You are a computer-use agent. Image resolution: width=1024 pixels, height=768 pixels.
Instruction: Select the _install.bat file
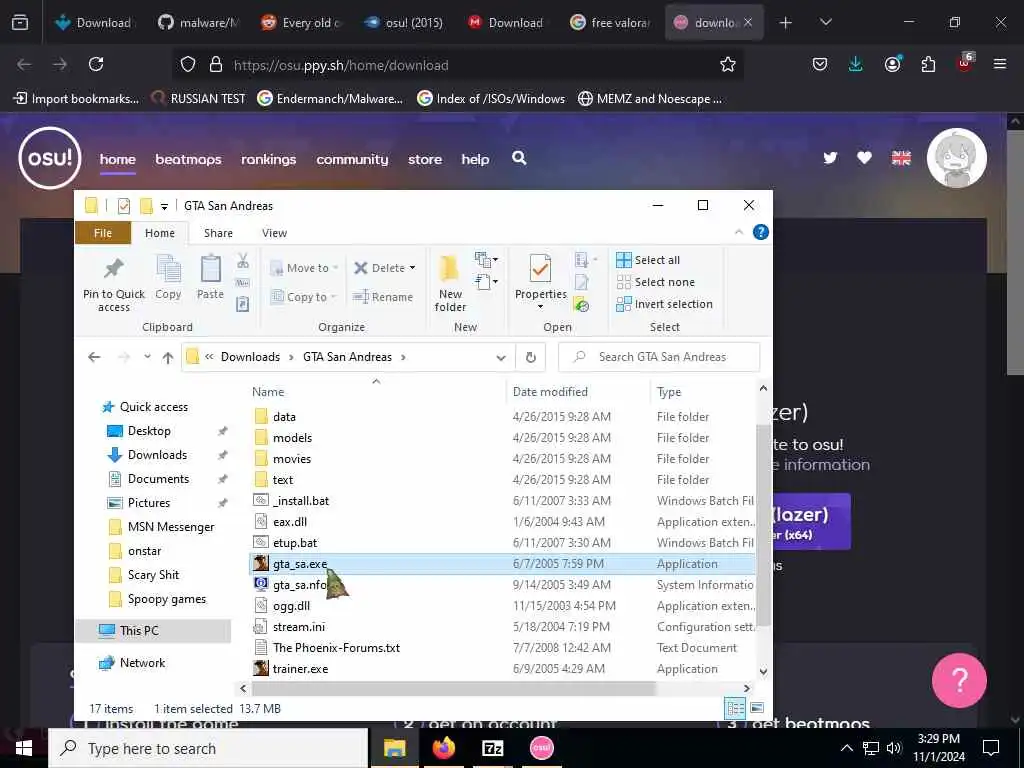(301, 501)
